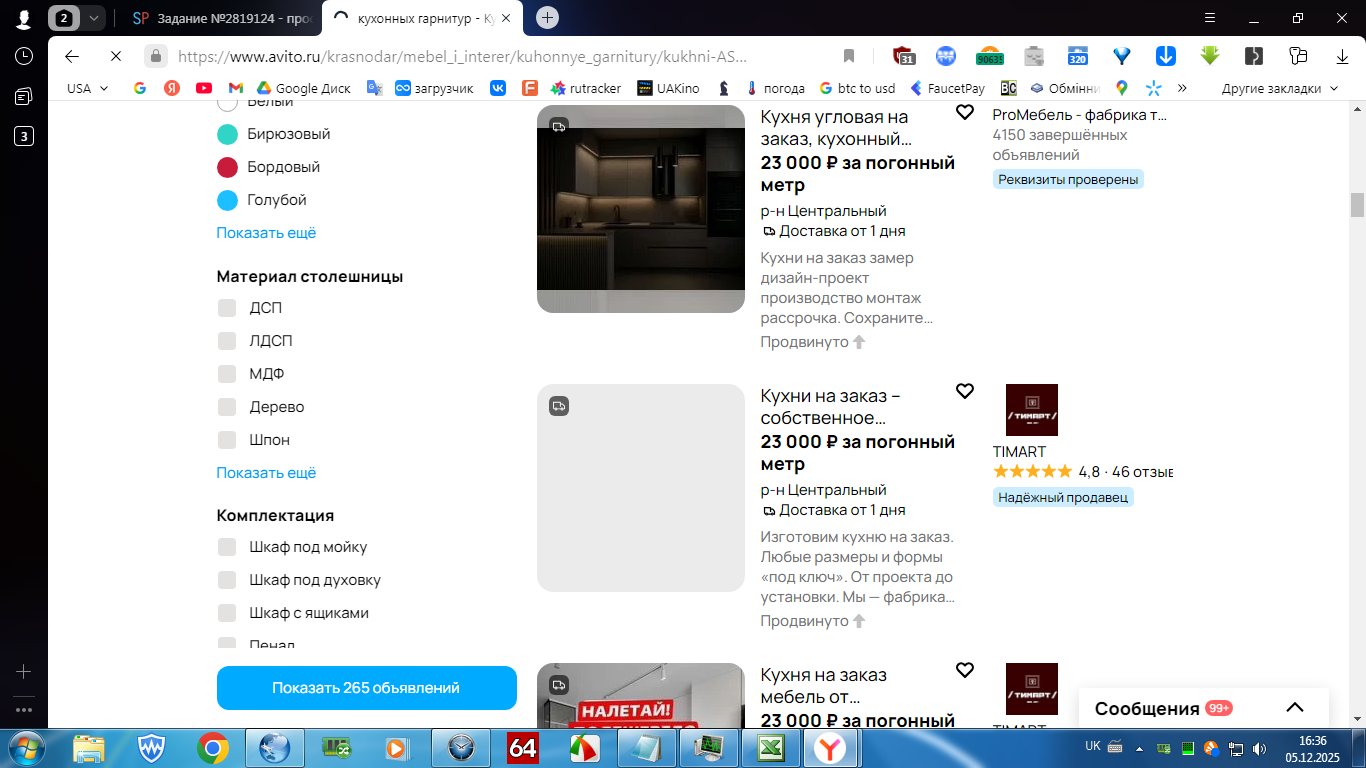Tick the МДФ checkbox
1366x768 pixels.
(x=227, y=374)
